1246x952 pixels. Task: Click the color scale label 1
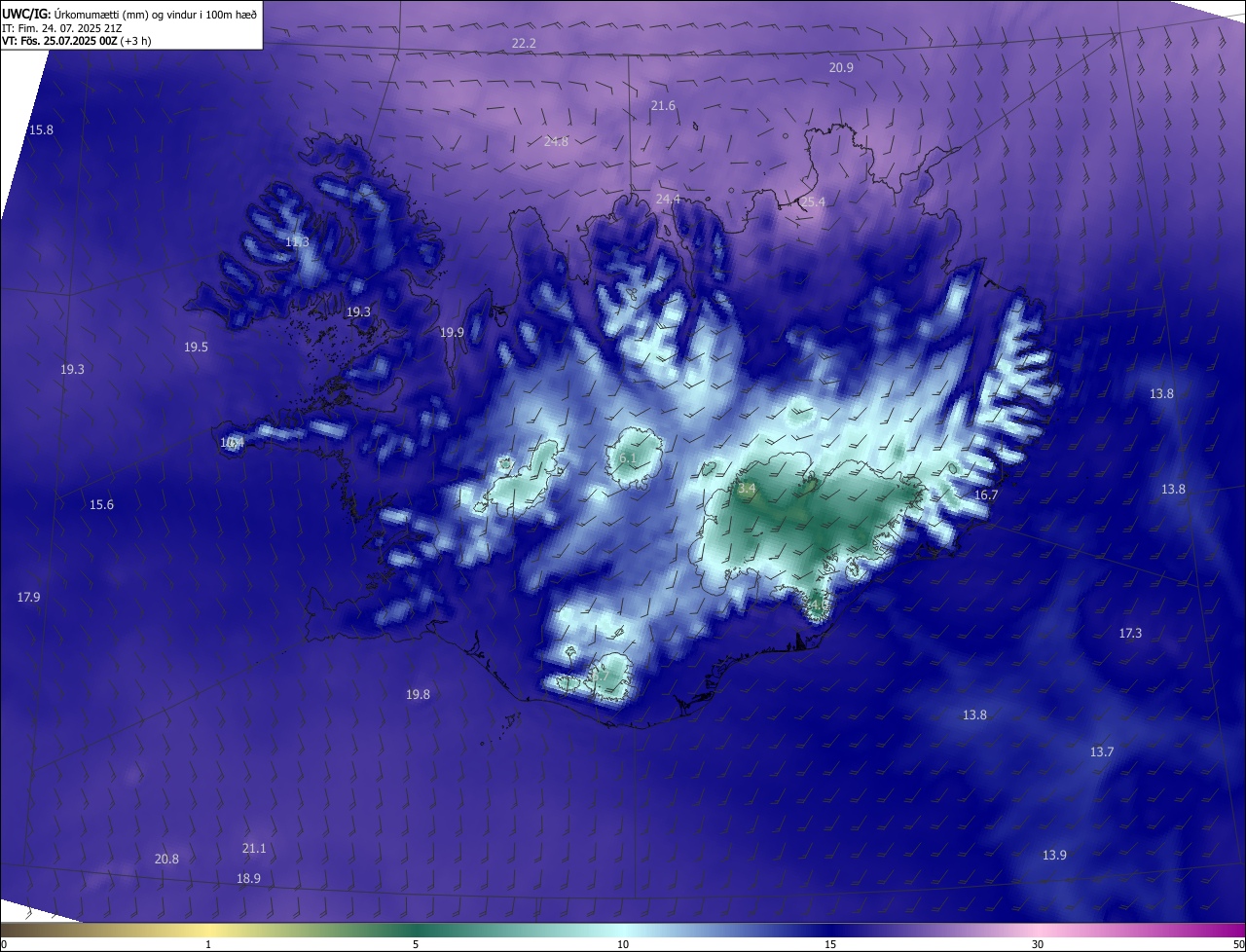click(208, 944)
